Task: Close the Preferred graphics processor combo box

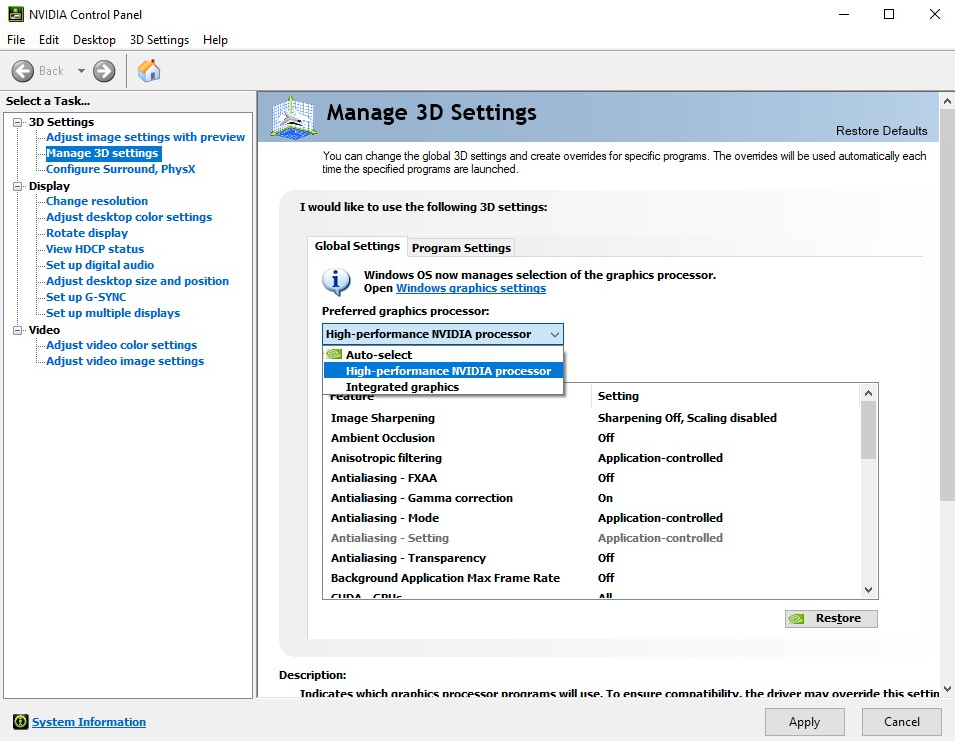Action: (554, 334)
